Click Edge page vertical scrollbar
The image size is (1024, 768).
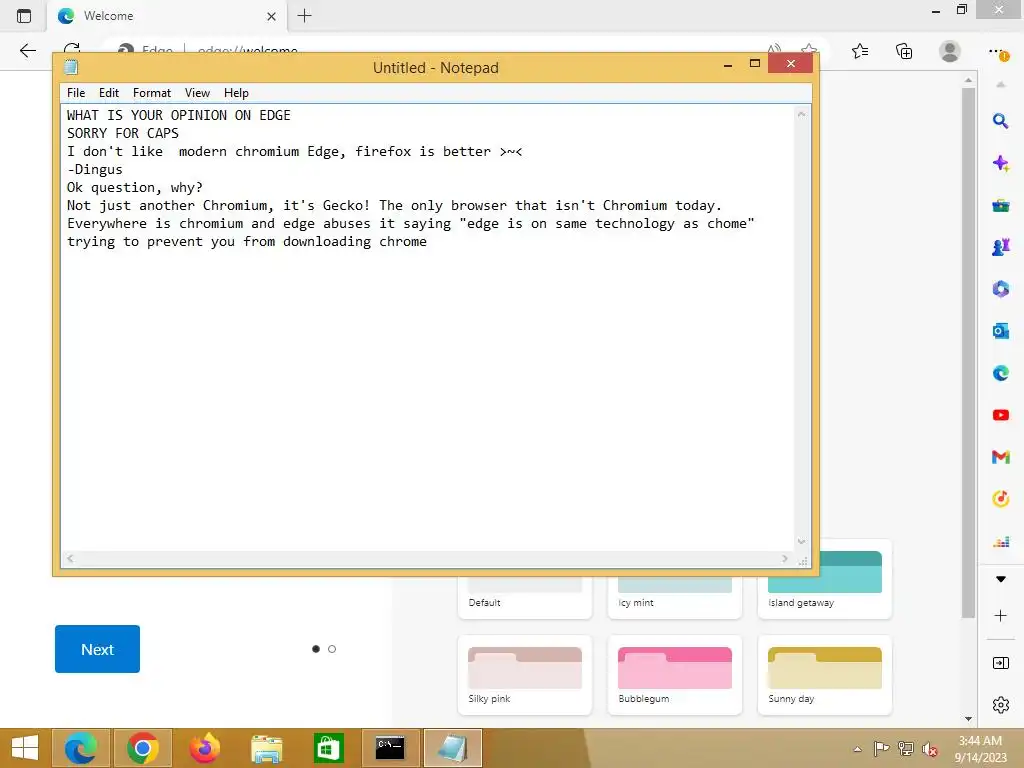pos(968,353)
